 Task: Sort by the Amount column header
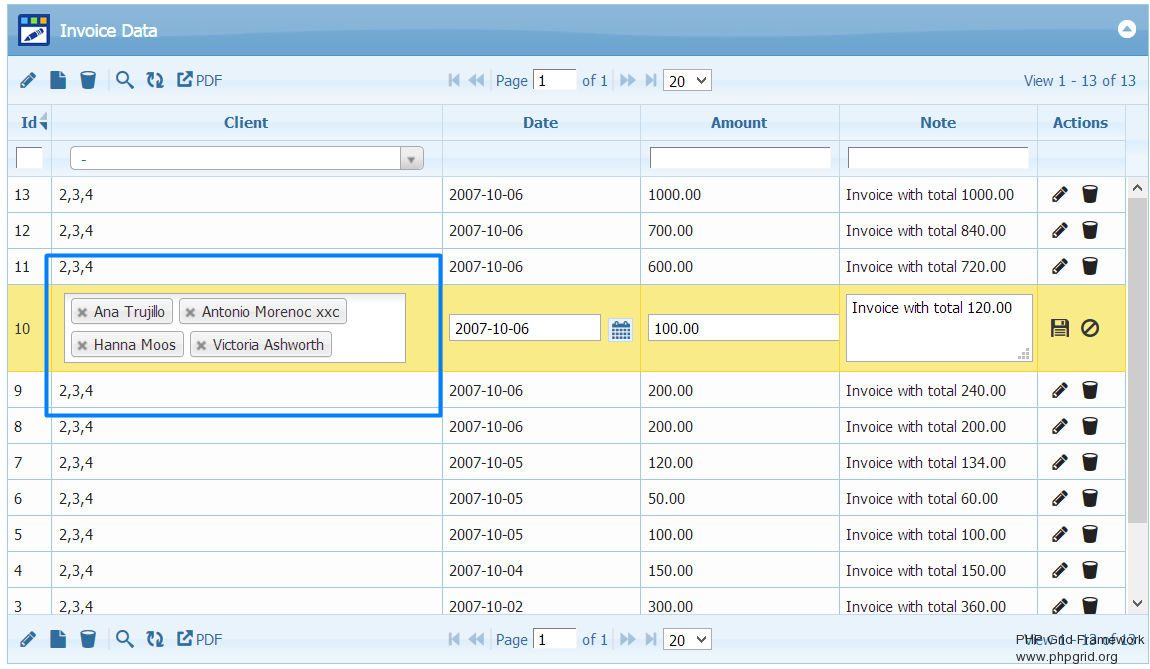coord(739,123)
